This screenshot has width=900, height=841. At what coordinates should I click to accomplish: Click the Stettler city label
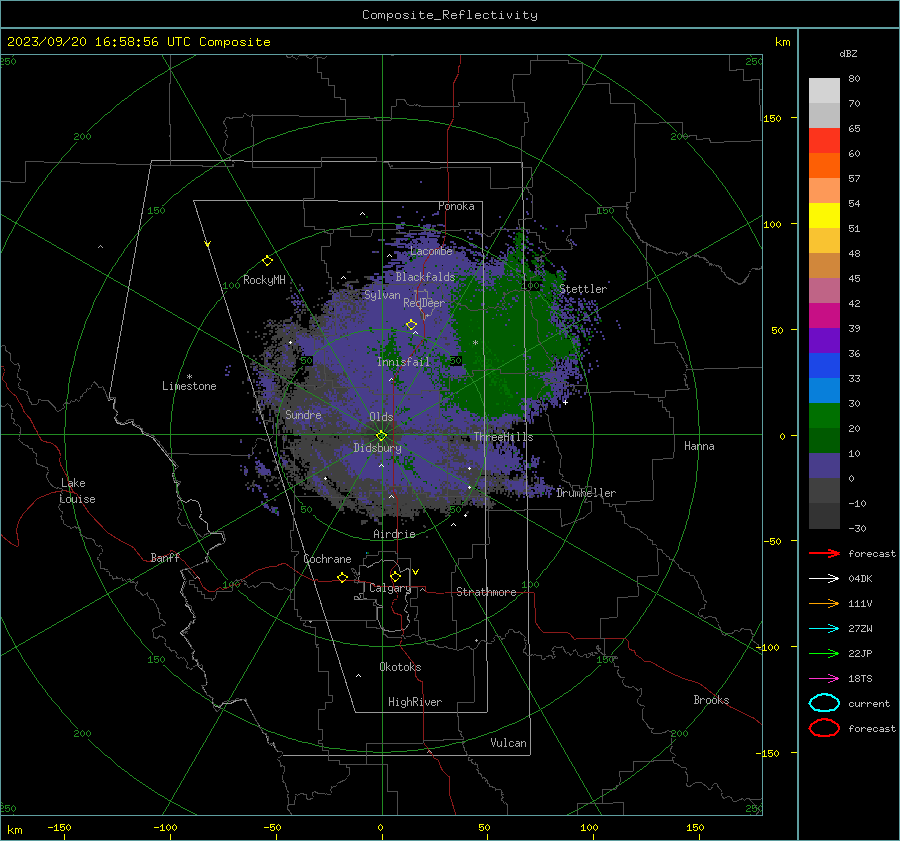pyautogui.click(x=583, y=289)
